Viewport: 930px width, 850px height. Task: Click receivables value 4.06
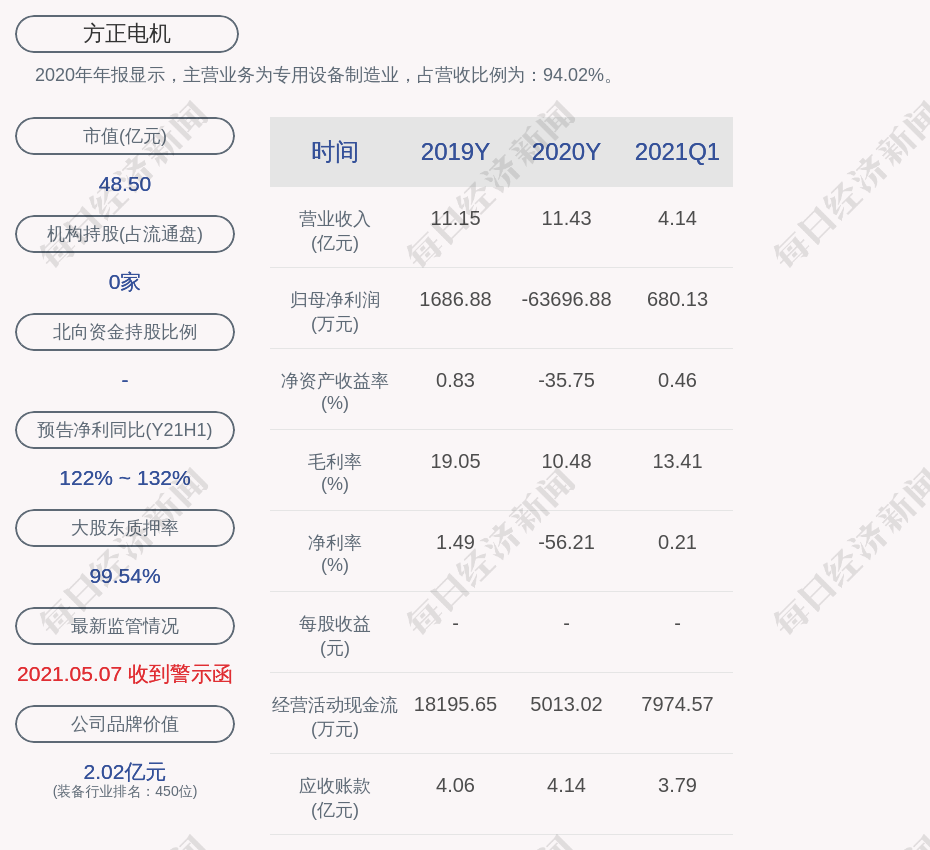[x=455, y=785]
